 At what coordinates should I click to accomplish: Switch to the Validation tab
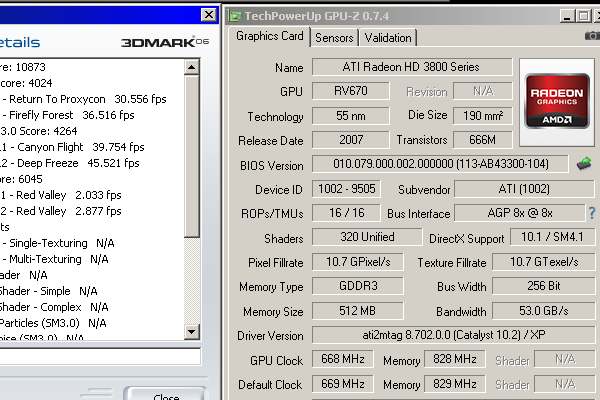pyautogui.click(x=388, y=38)
